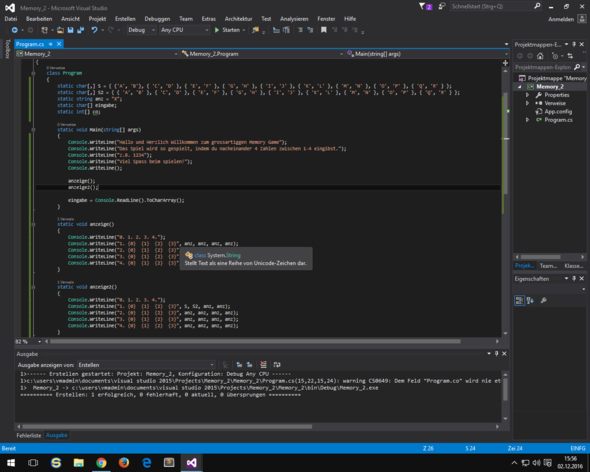Click the bookmark toolbar icon
The image size is (590, 472).
point(324,30)
